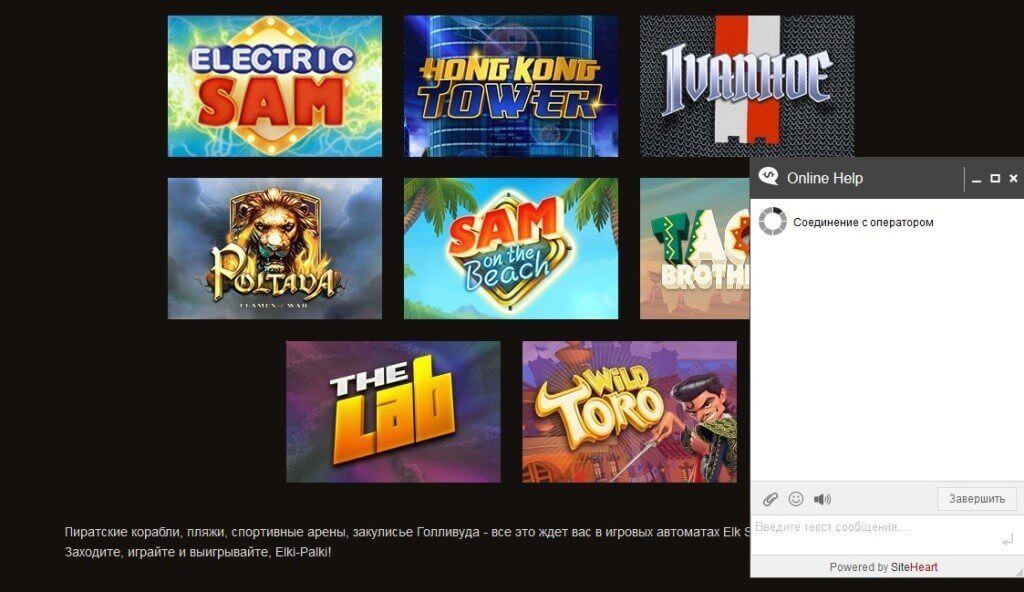1024x592 pixels.
Task: Click the Завершить button to end chat
Action: (x=976, y=499)
